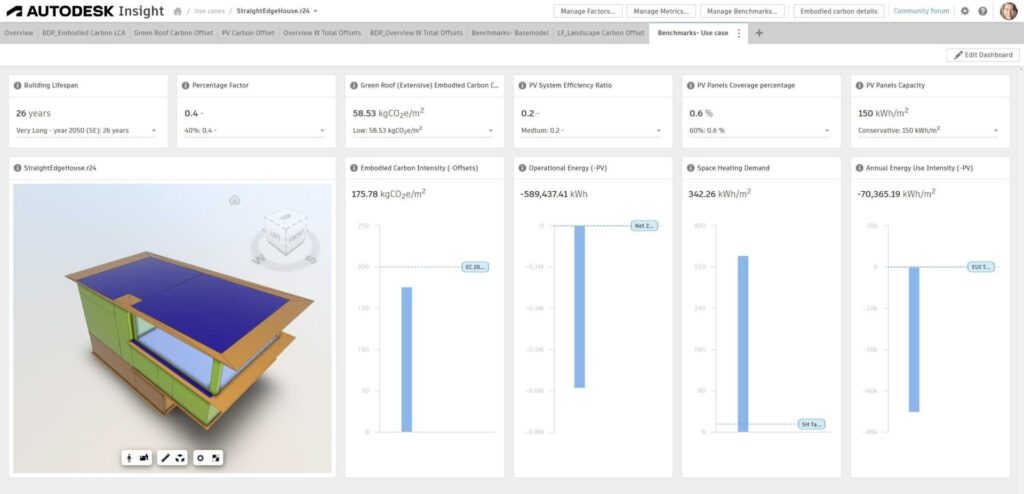Click the Manage Factors... button
Screen dimensions: 1024x494
click(588, 11)
